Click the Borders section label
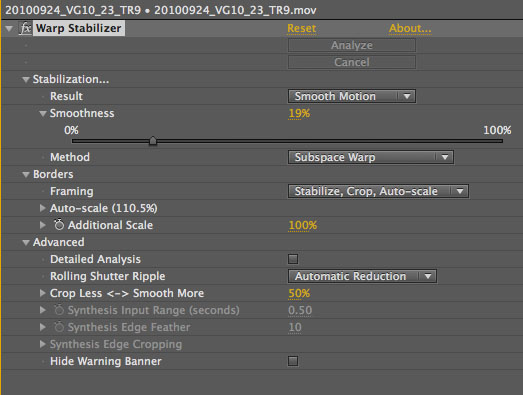 53,174
